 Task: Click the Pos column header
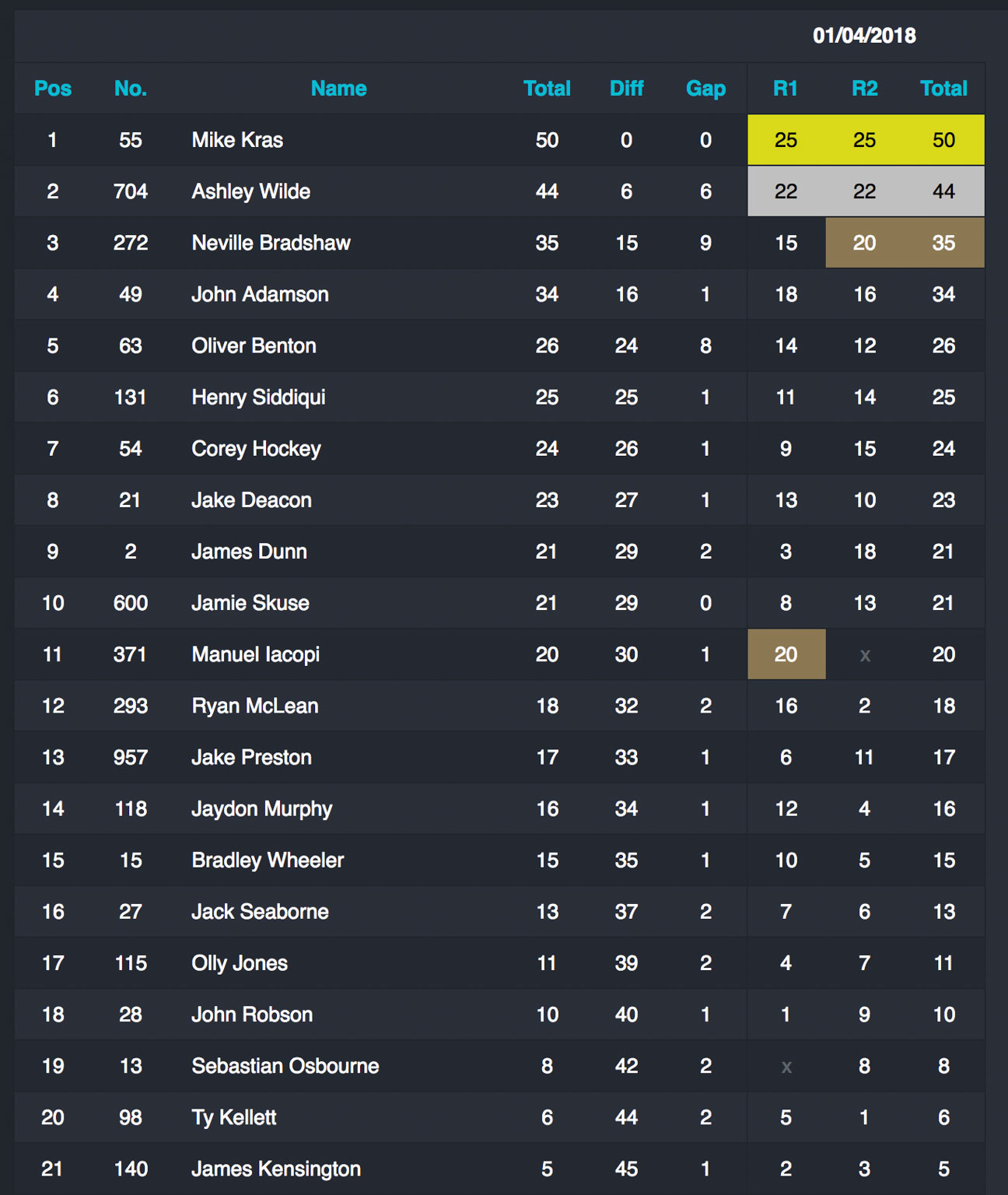click(53, 89)
